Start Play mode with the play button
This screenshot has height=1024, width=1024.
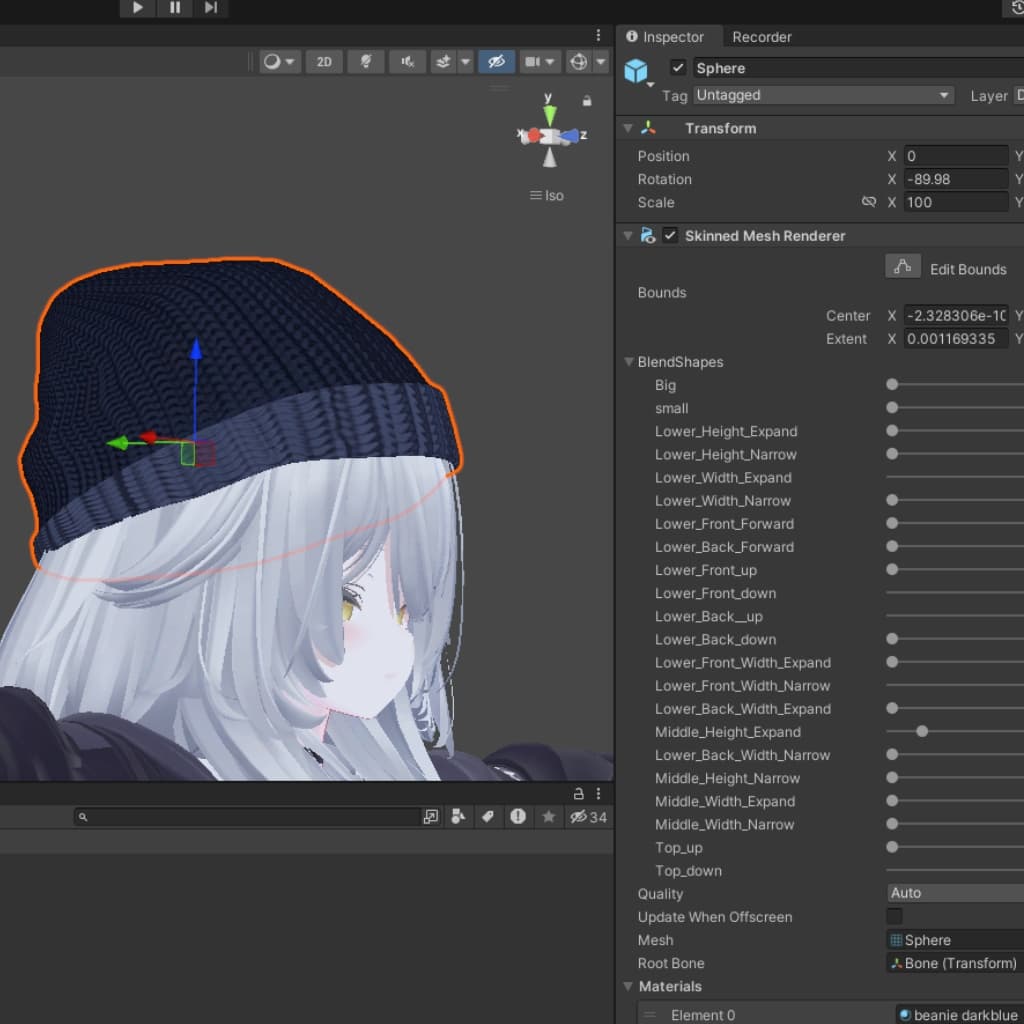click(137, 8)
